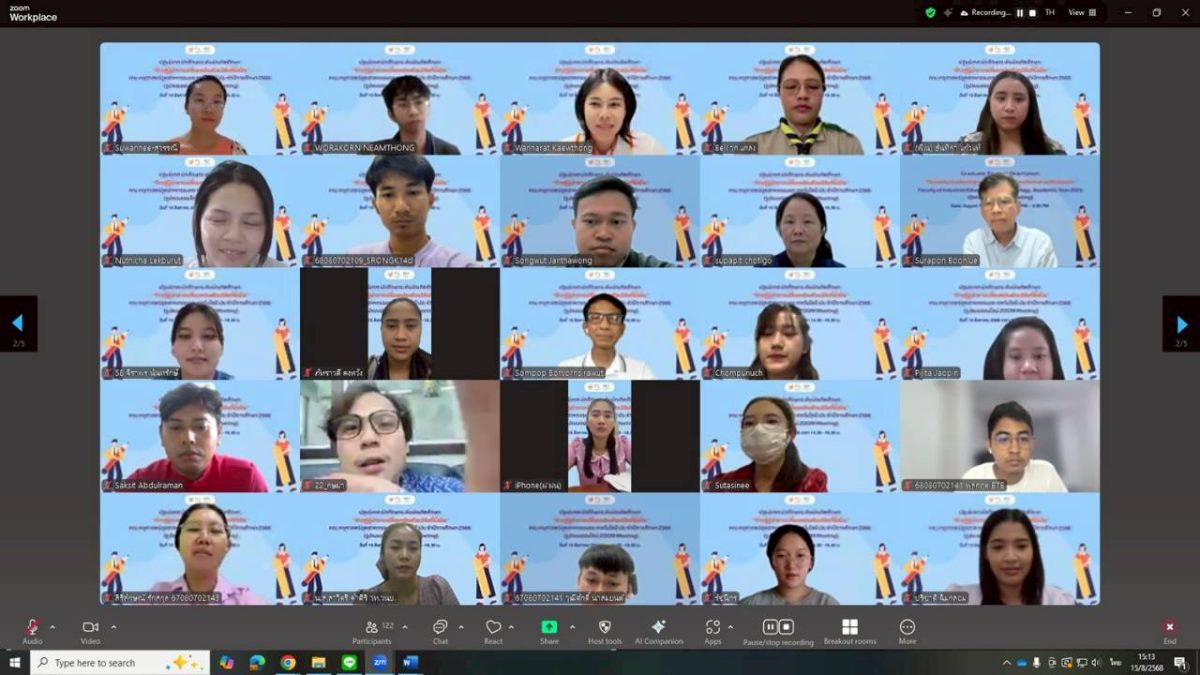The width and height of the screenshot is (1200, 675).
Task: Expand the Share options arrow
Action: (x=572, y=627)
